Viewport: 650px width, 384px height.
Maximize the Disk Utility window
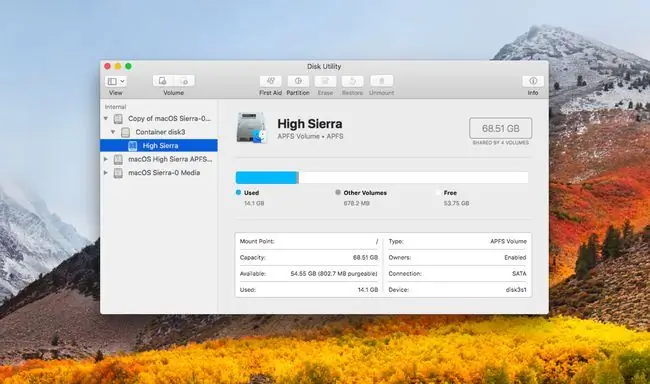129,66
